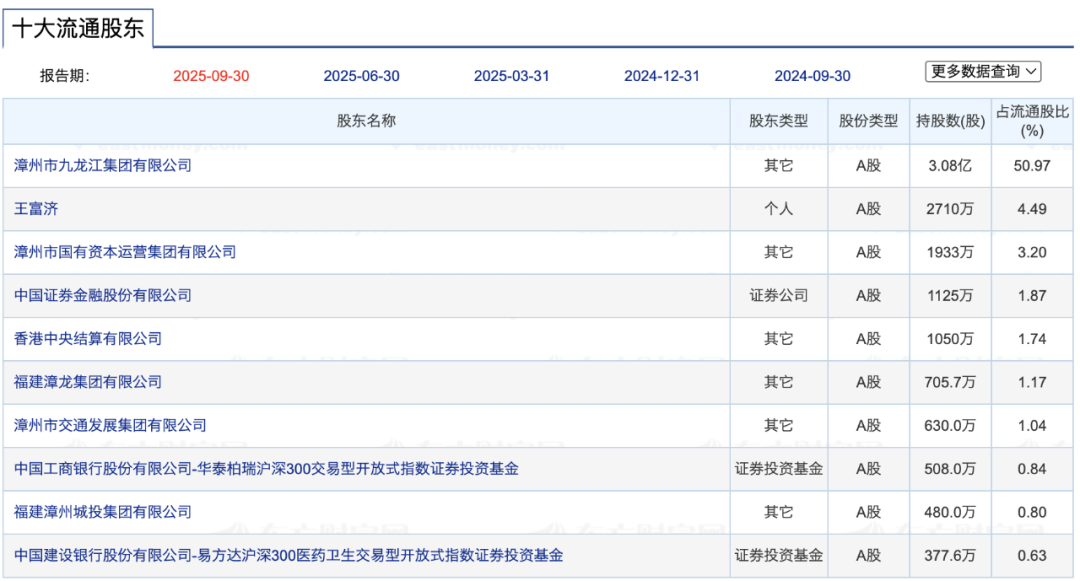Open shareholder 漳州市九龙江集团有限公司
The height and width of the screenshot is (581, 1080).
(x=103, y=165)
